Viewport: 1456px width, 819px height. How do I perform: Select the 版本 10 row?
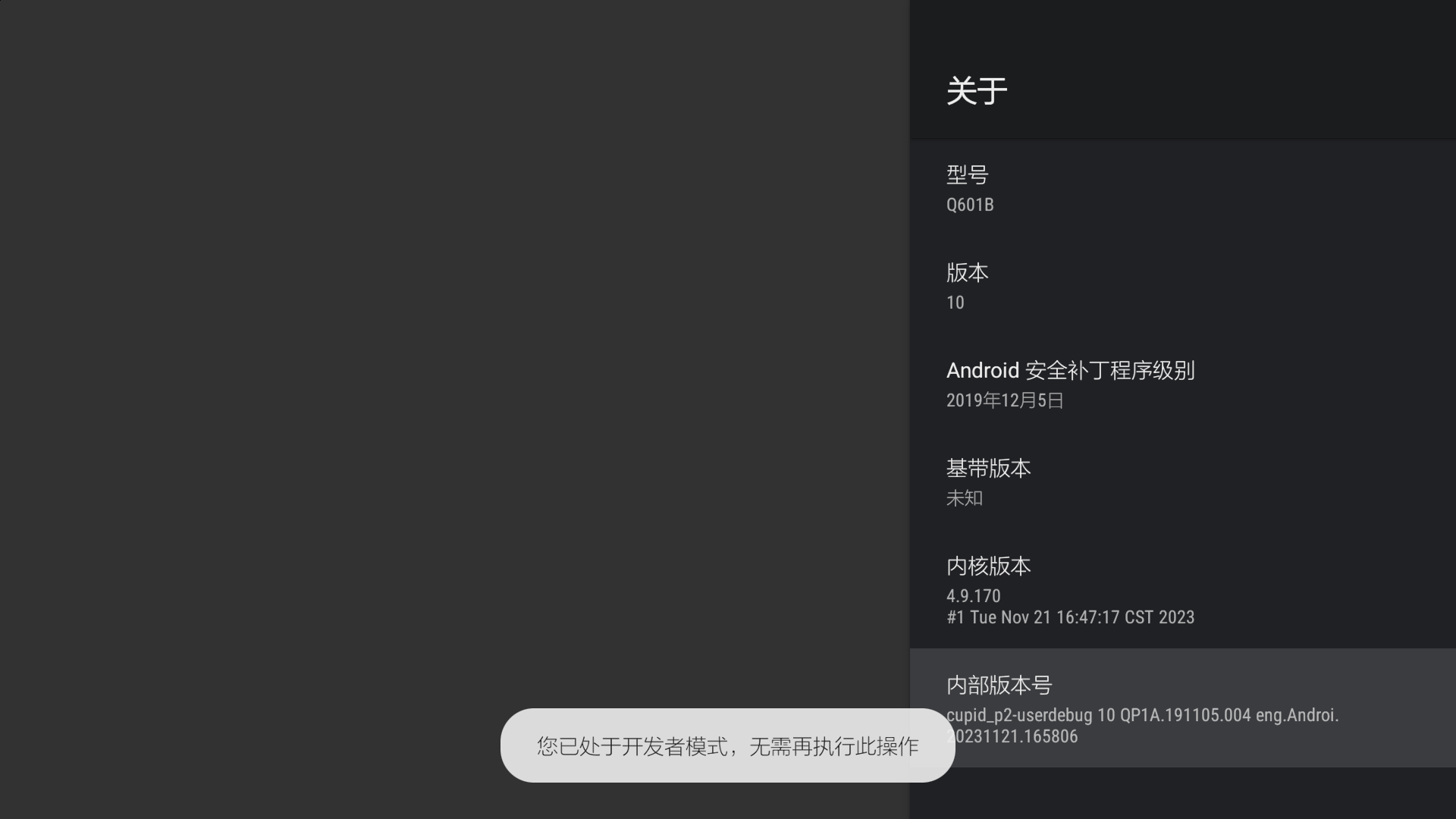click(1183, 287)
